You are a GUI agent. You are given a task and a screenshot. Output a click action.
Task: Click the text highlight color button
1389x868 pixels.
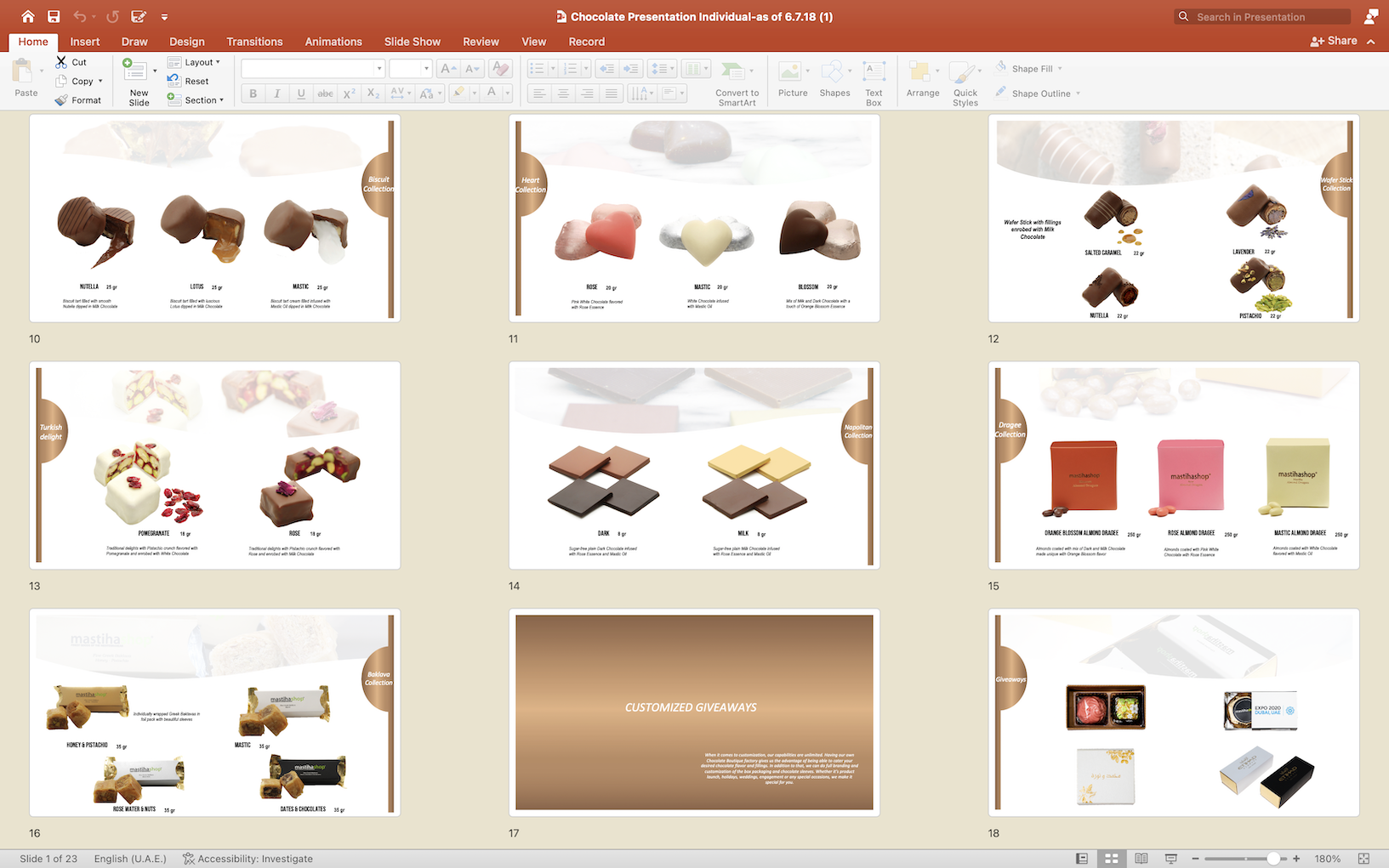click(459, 94)
